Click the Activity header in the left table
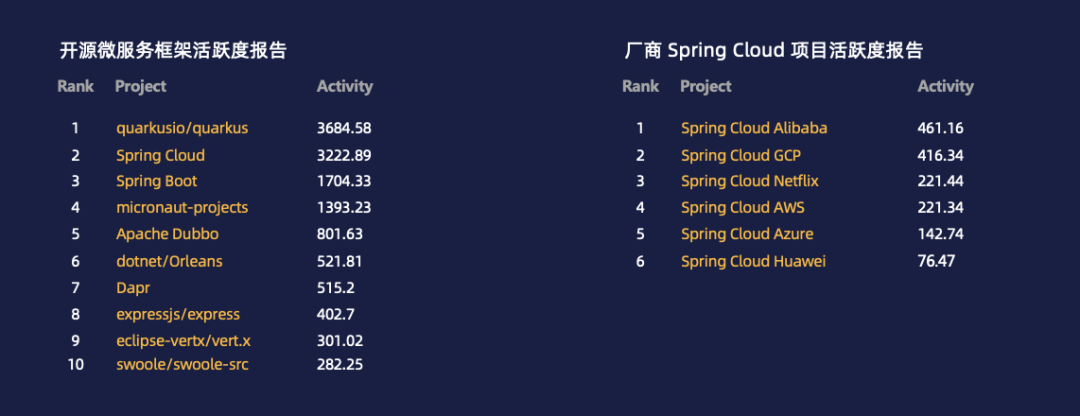Viewport: 1080px width, 416px height. point(344,87)
